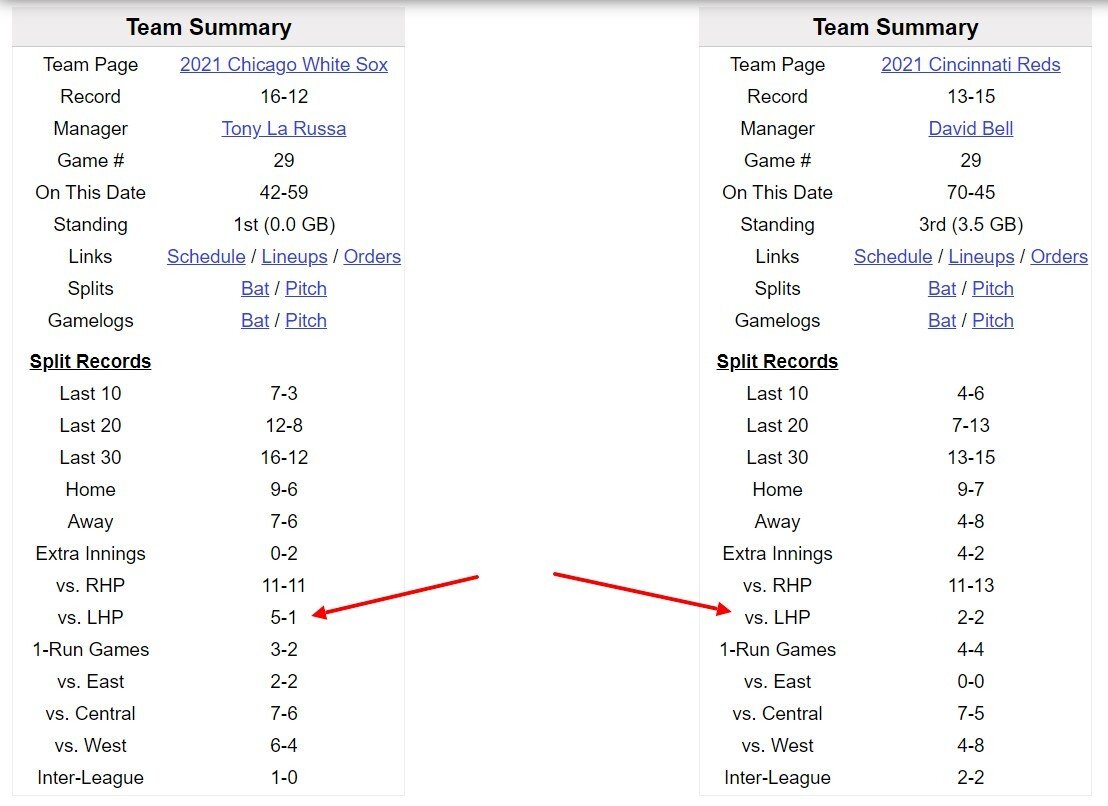Click Bat in the White Sox Gamelogs row
Image resolution: width=1108 pixels, height=806 pixels.
tap(255, 321)
